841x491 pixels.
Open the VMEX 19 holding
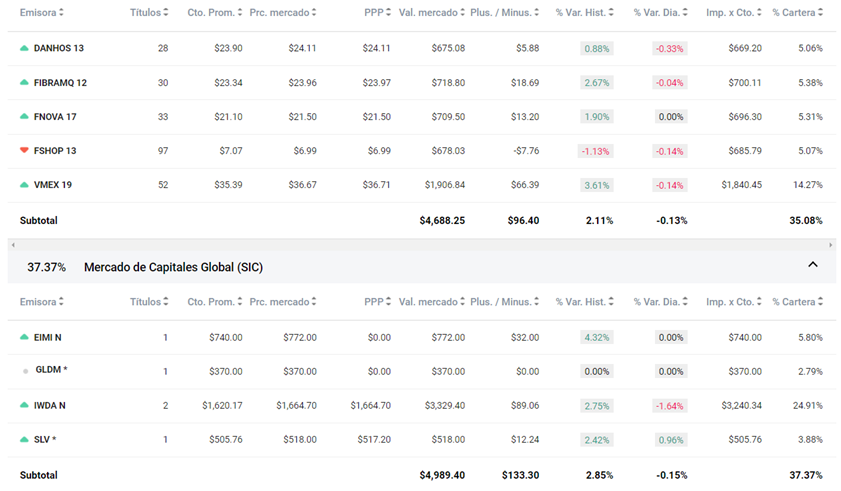(52, 185)
